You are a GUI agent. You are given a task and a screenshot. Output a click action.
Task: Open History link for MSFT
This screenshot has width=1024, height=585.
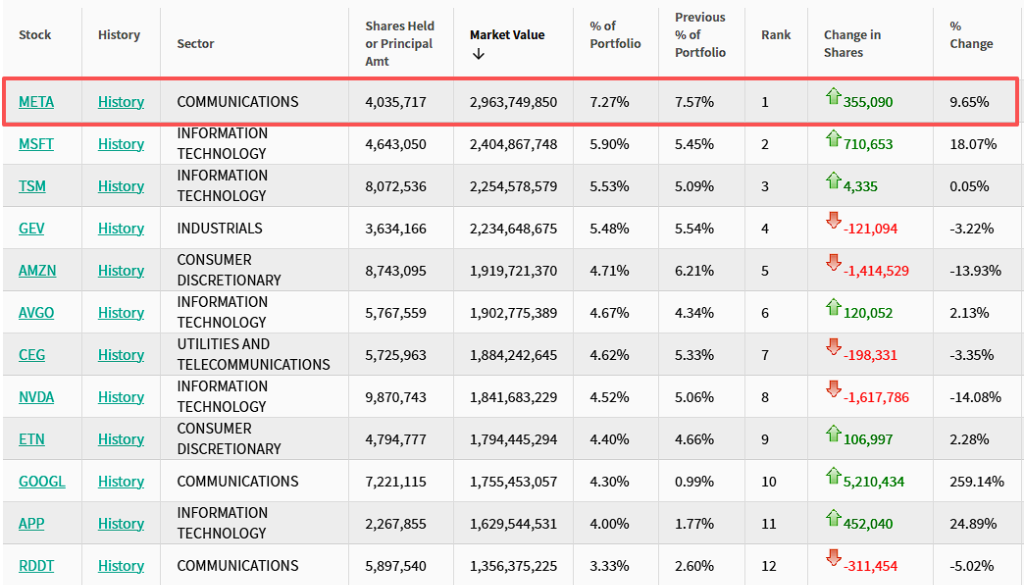[x=121, y=144]
